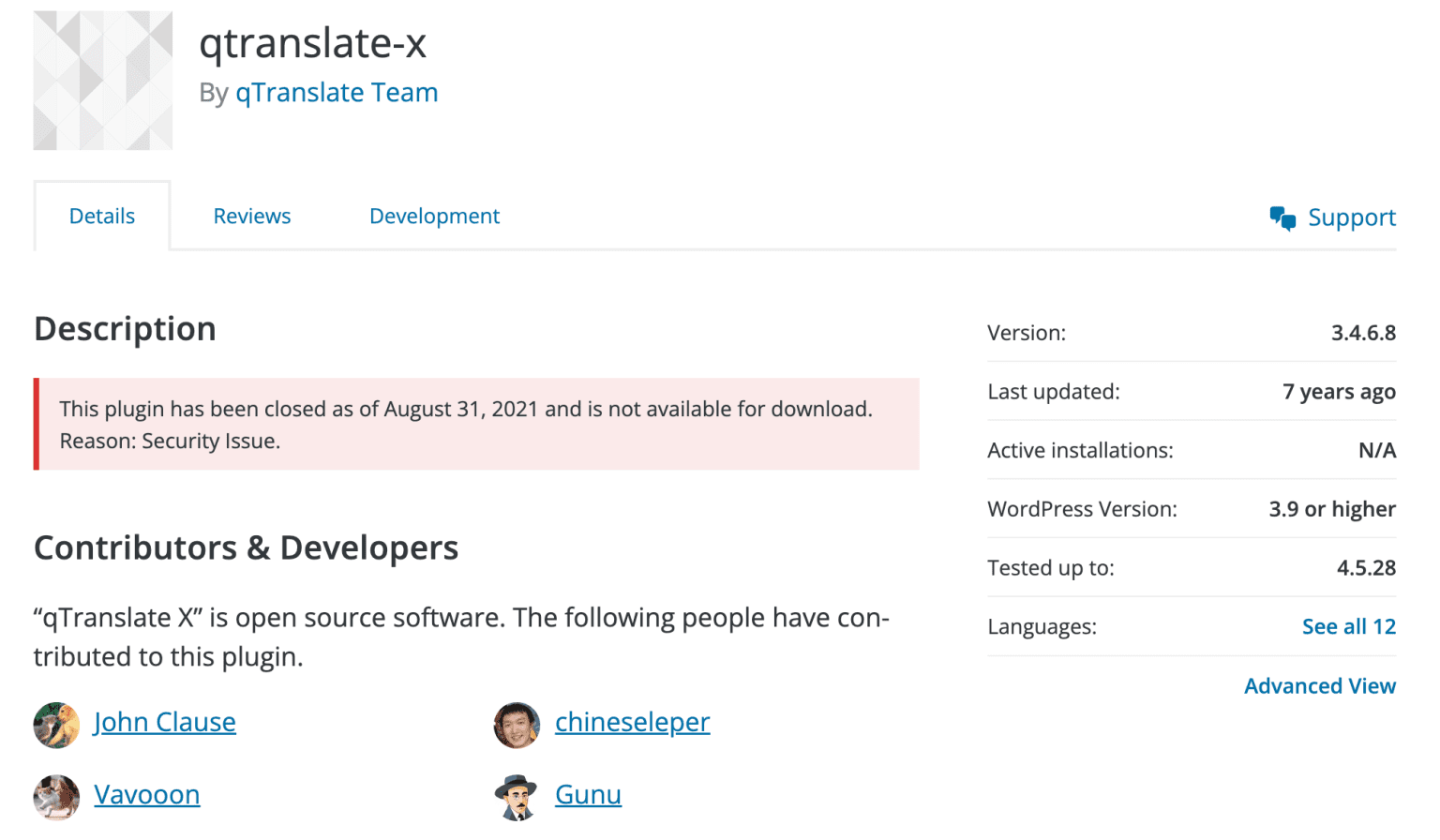Open the qTranslate Team author link
Image resolution: width=1440 pixels, height=840 pixels.
point(337,92)
